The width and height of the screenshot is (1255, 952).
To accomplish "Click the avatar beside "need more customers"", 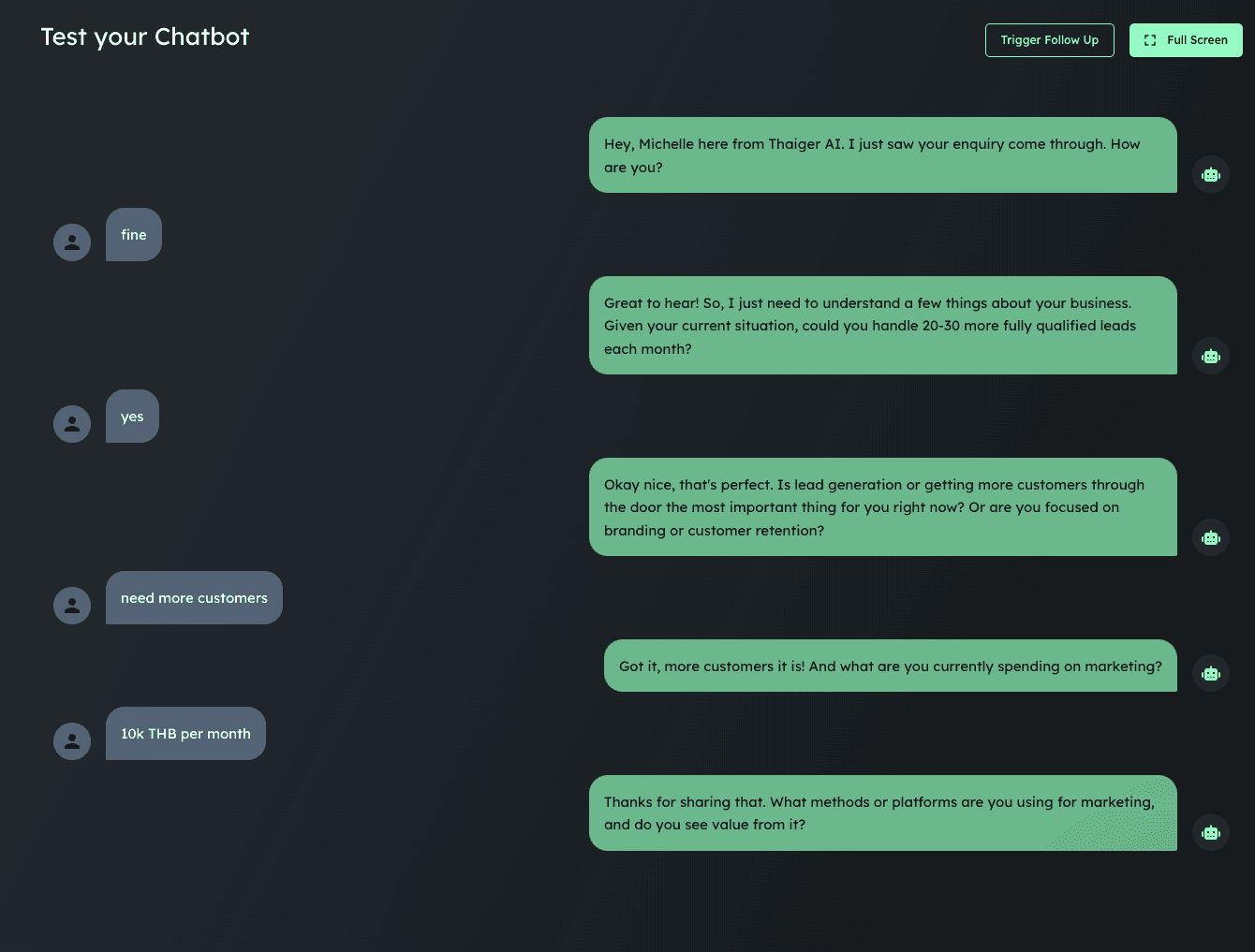I will [x=72, y=605].
